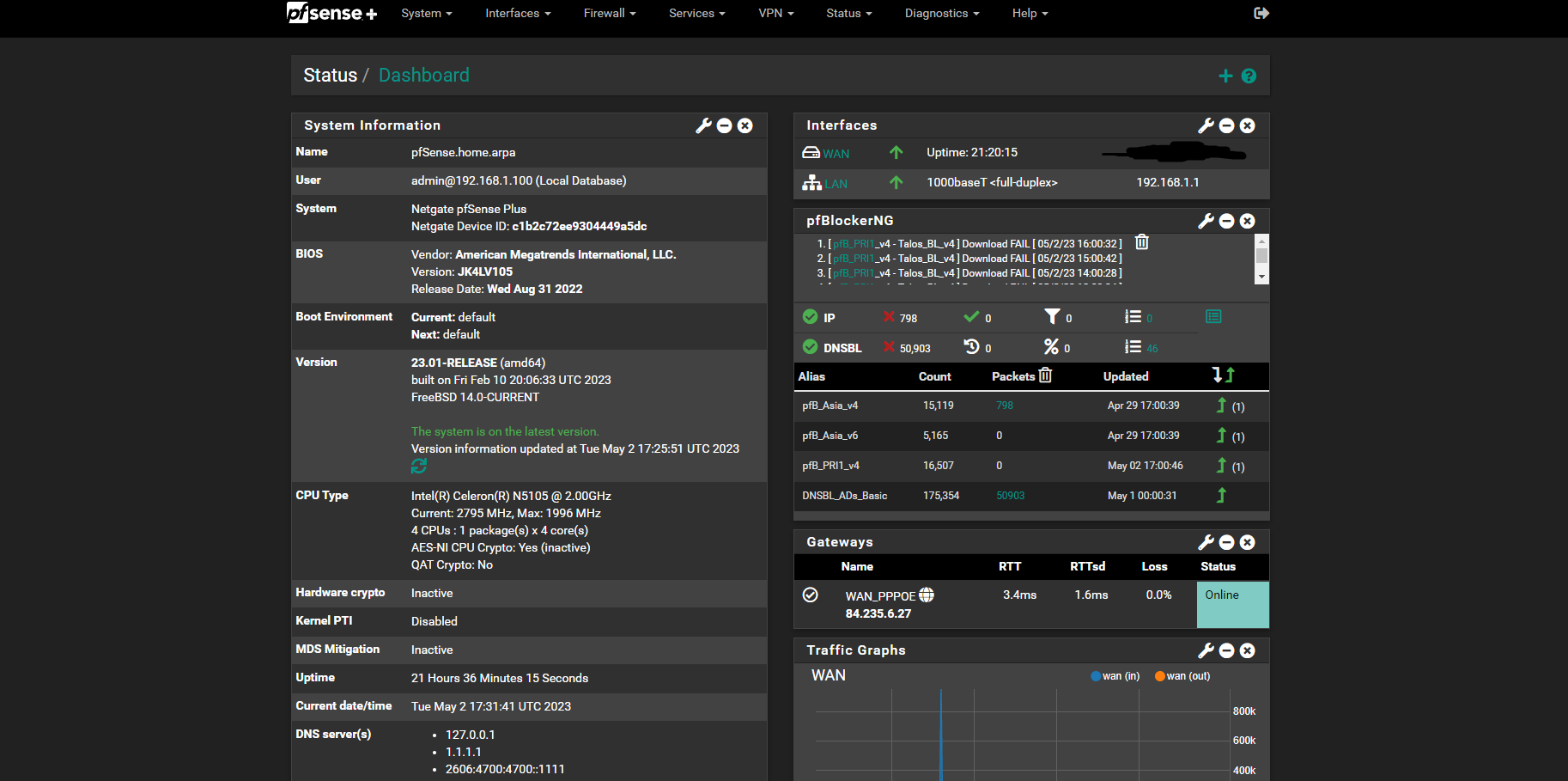
Task: Collapse the Interfaces widget
Action: (1227, 125)
